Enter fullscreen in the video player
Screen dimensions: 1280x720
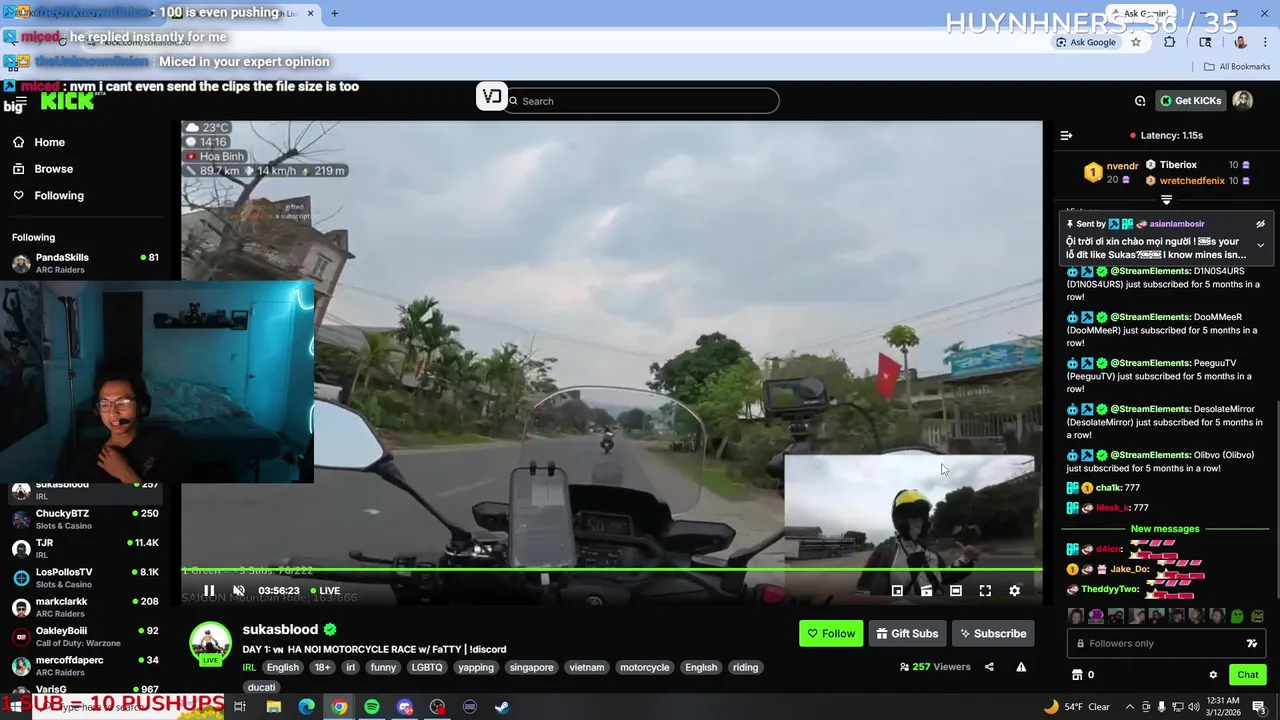point(985,591)
